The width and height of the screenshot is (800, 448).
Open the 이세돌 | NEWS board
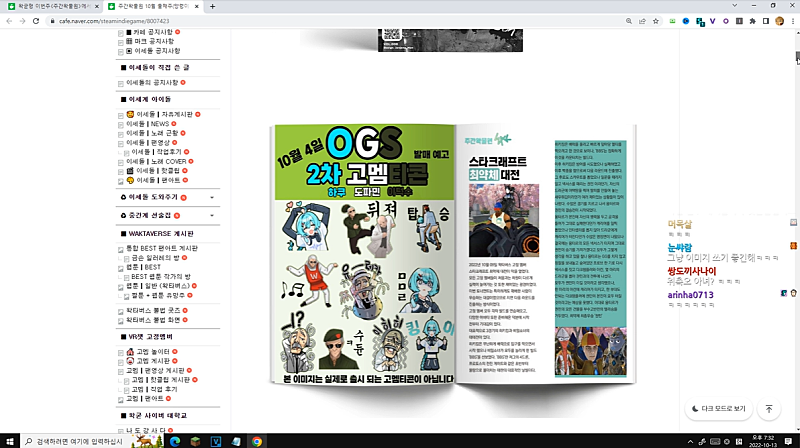(147, 124)
